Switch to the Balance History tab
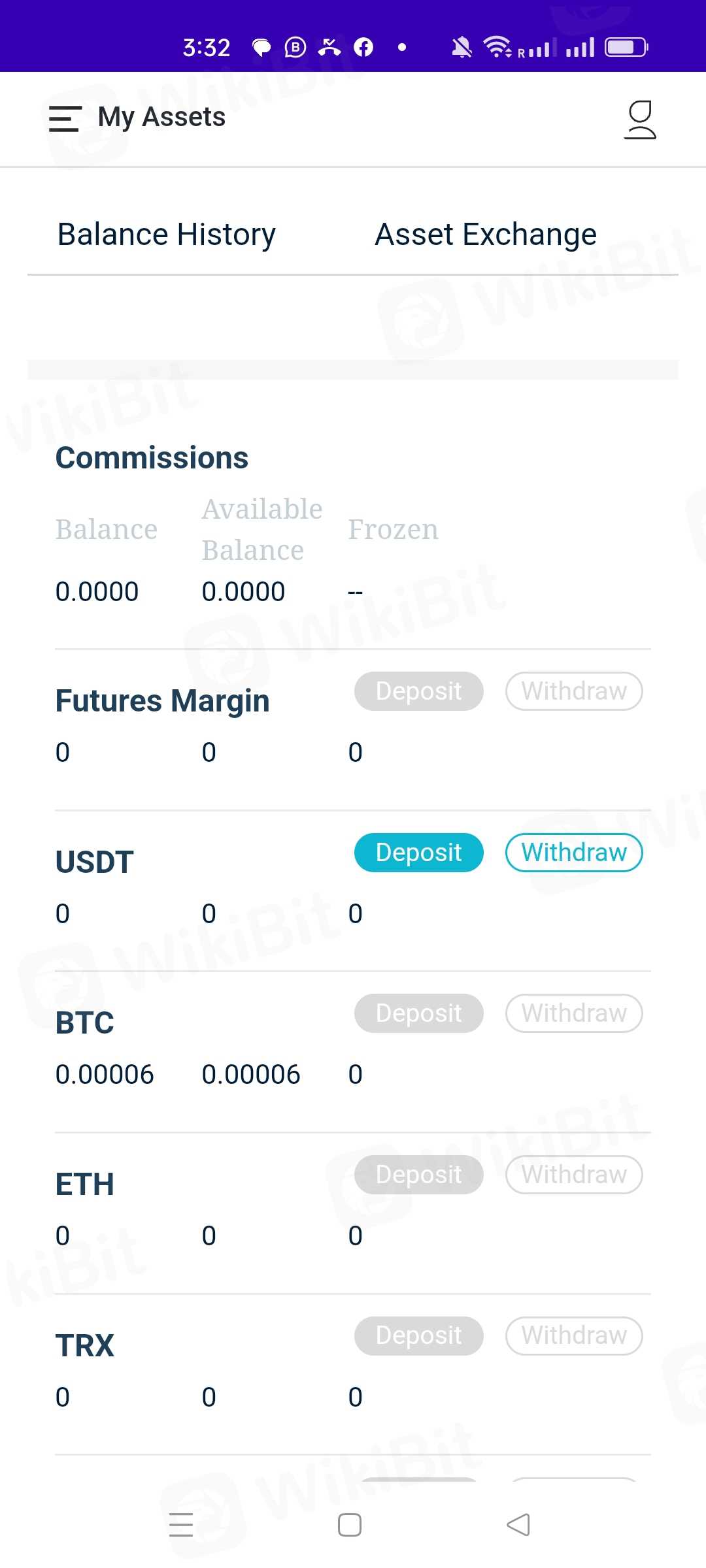The width and height of the screenshot is (706, 1568). point(167,235)
